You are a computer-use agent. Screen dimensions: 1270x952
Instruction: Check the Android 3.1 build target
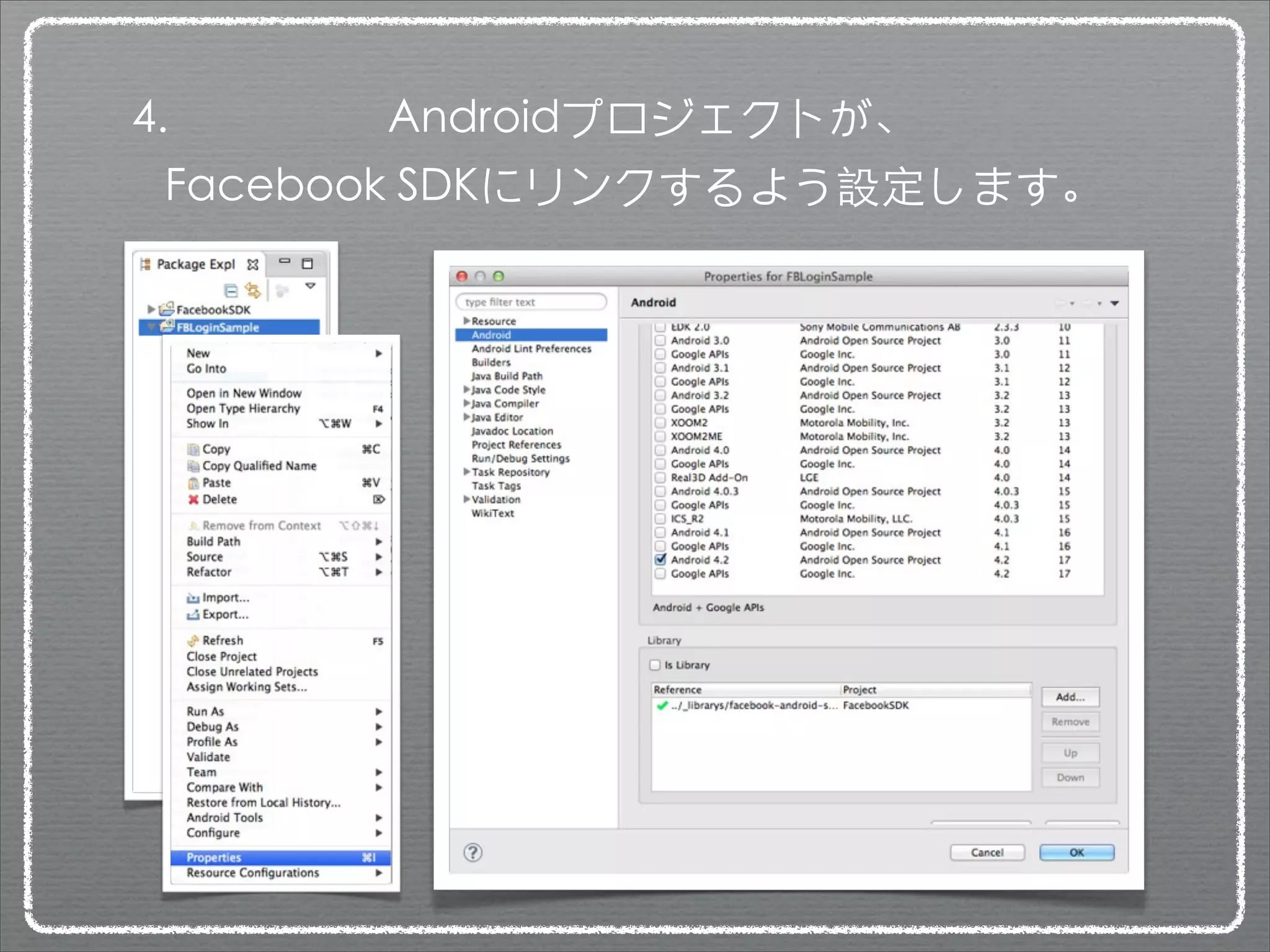coord(660,368)
